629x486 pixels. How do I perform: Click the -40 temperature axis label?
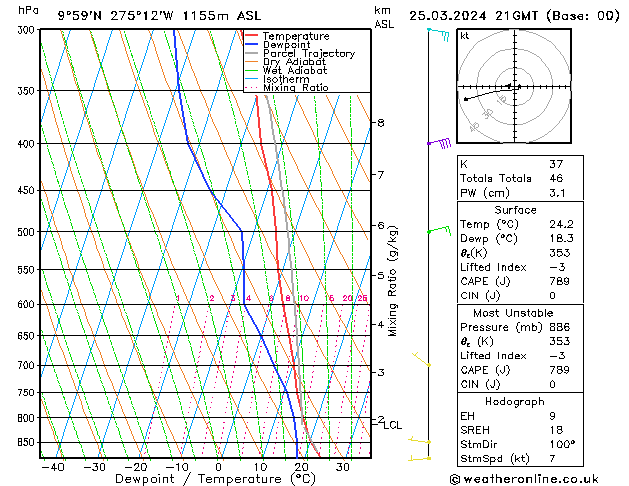click(53, 468)
